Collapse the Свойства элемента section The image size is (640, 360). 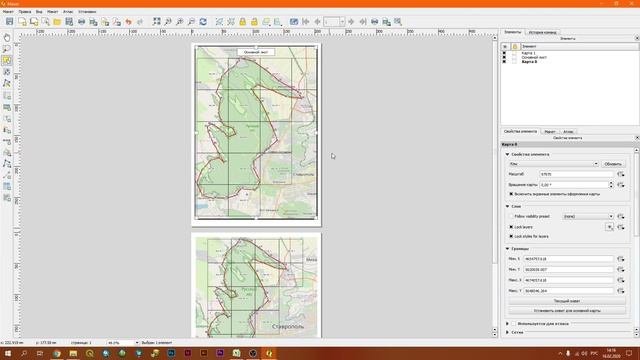tap(507, 154)
